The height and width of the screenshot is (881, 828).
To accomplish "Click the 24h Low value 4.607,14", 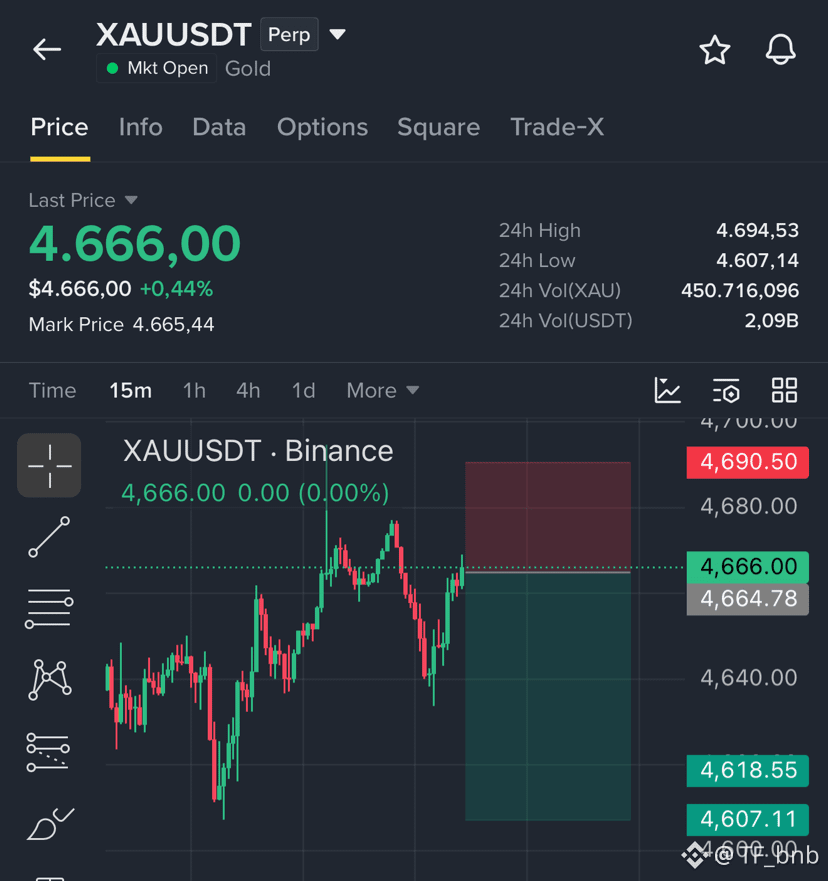I will tap(757, 260).
